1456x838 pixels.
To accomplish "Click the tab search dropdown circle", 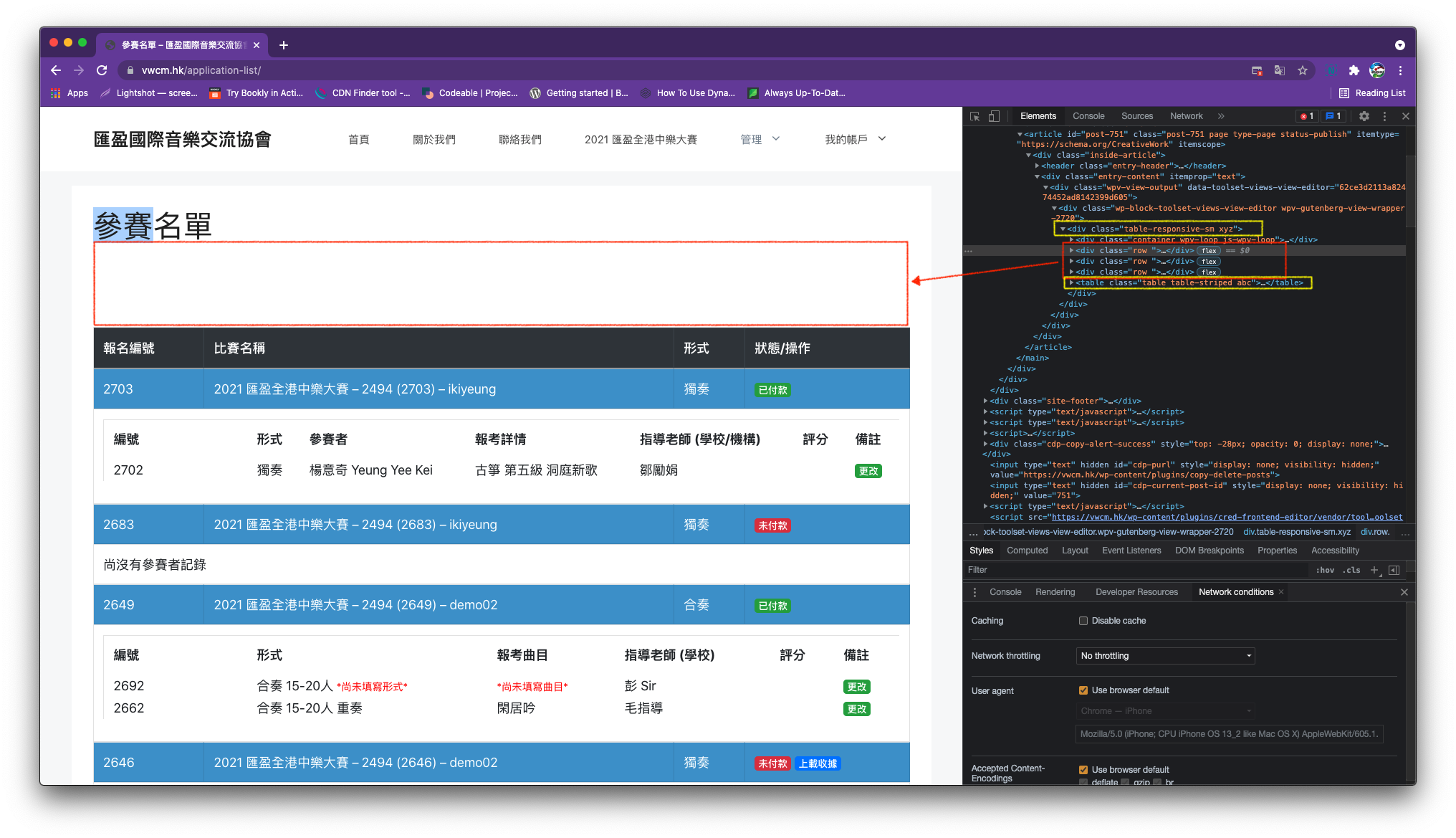I will 1400,45.
